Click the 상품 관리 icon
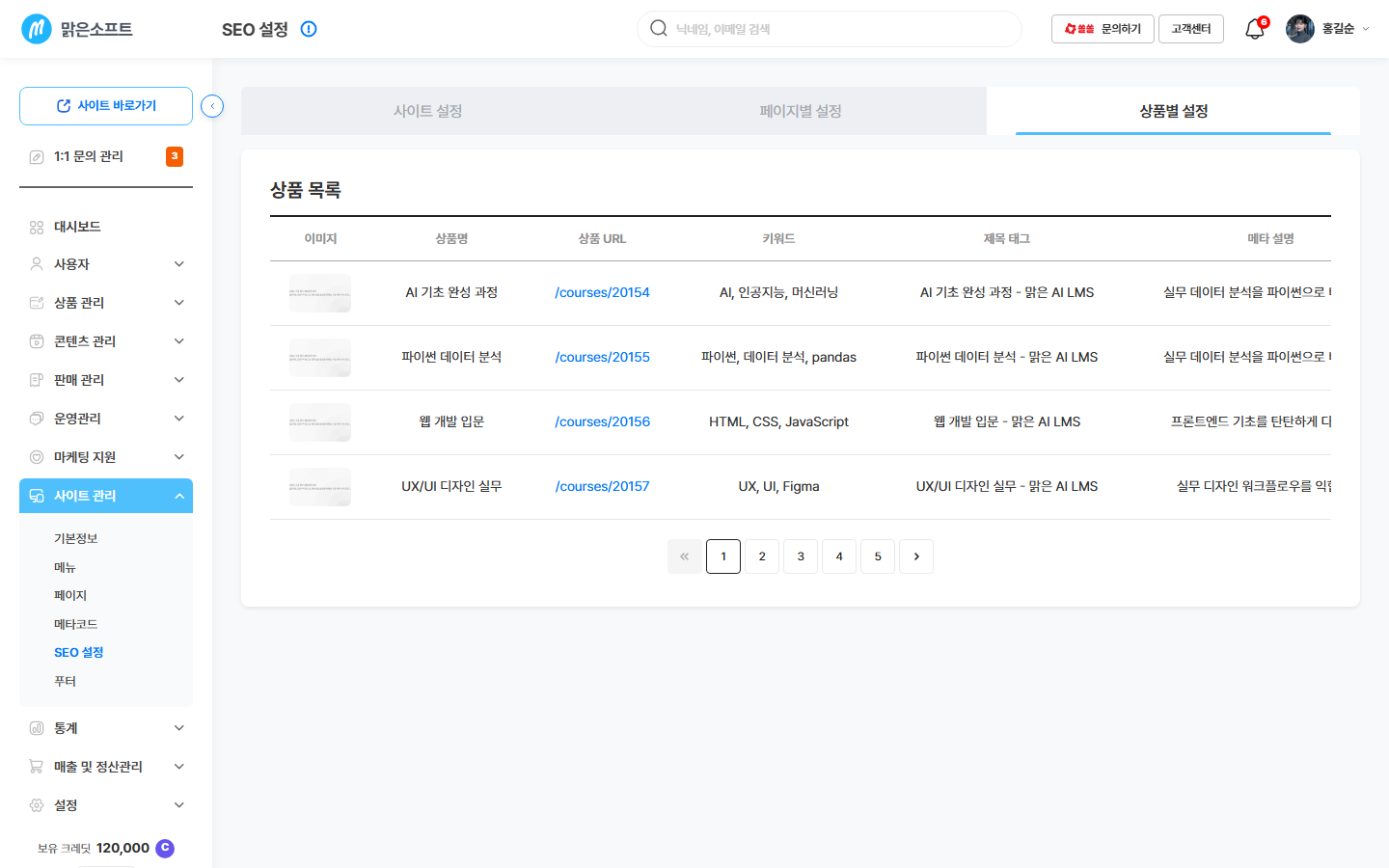This screenshot has height=868, width=1389. pyautogui.click(x=37, y=303)
